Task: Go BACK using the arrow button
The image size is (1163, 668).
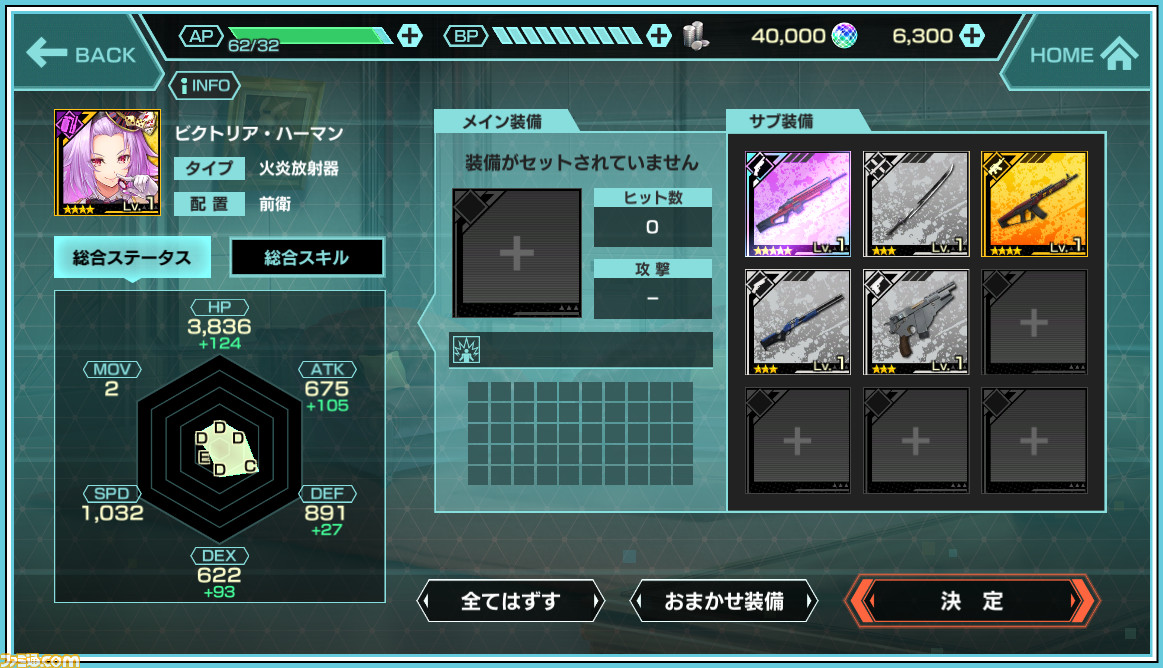Action: click(81, 53)
